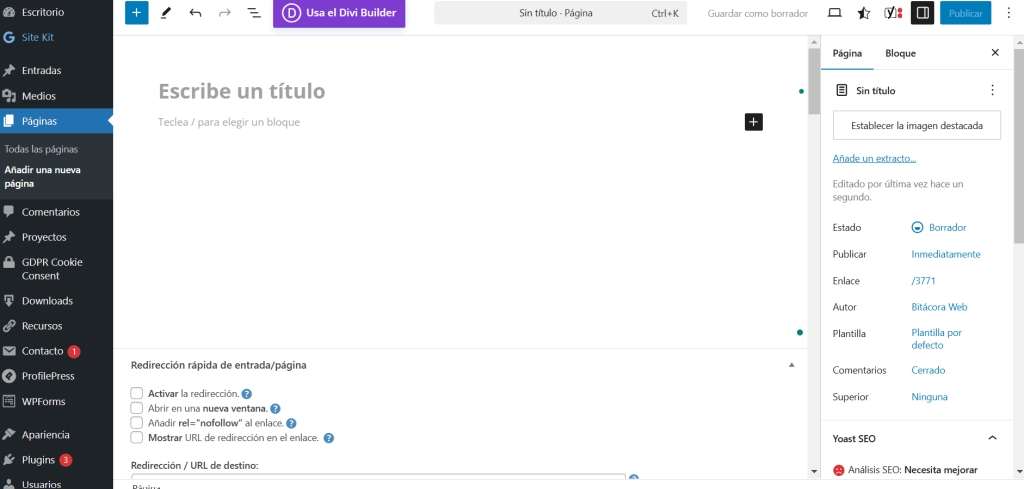Click the Redo arrow
The height and width of the screenshot is (489, 1024).
click(x=225, y=13)
